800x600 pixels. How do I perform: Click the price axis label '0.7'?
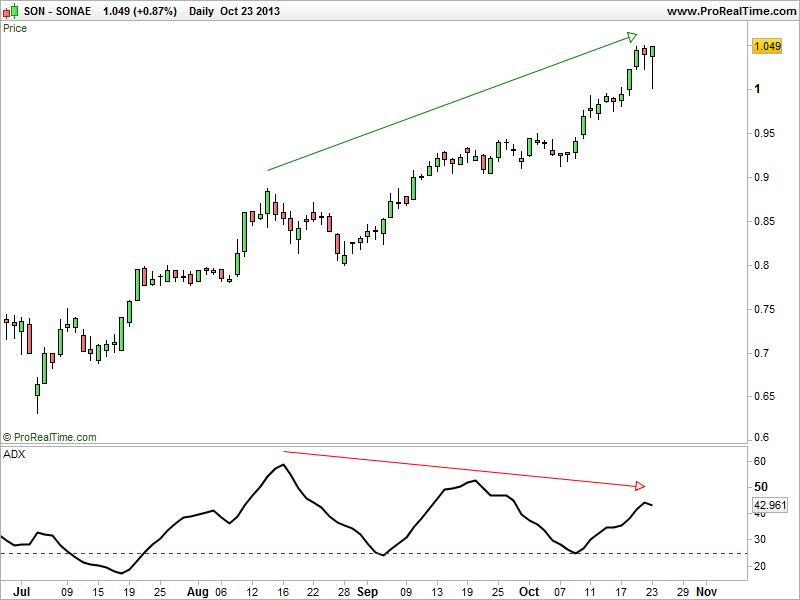(762, 353)
